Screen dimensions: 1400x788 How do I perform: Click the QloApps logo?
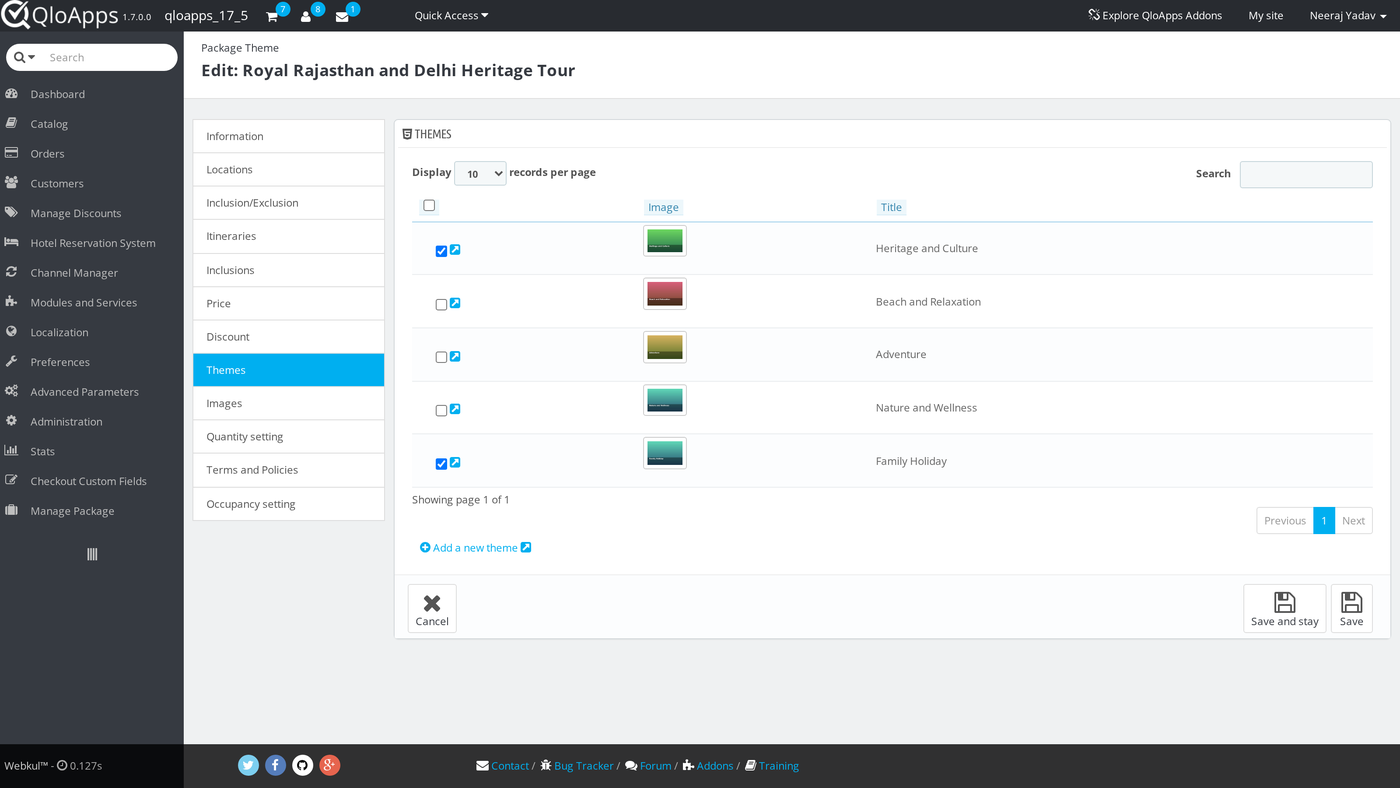coord(60,15)
